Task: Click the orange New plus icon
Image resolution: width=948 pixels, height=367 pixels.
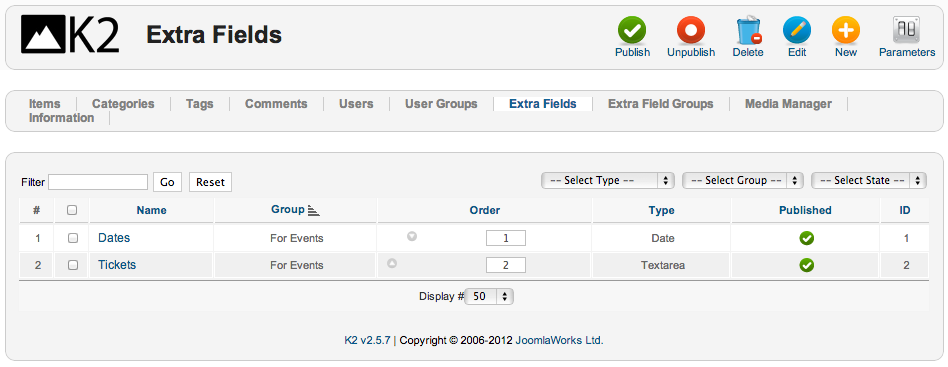Action: tap(846, 30)
